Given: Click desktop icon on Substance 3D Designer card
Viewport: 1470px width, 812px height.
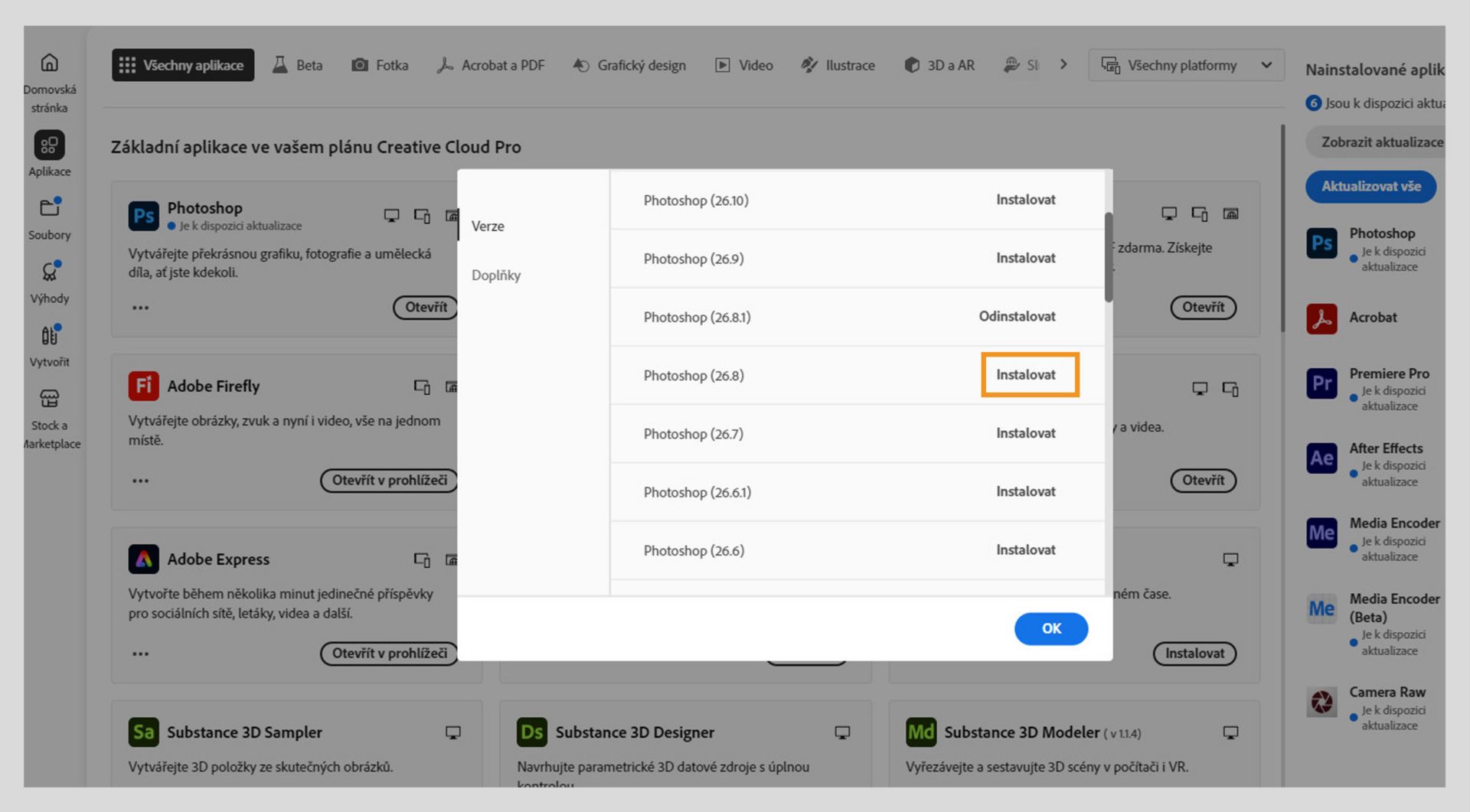Looking at the screenshot, I should tap(842, 732).
